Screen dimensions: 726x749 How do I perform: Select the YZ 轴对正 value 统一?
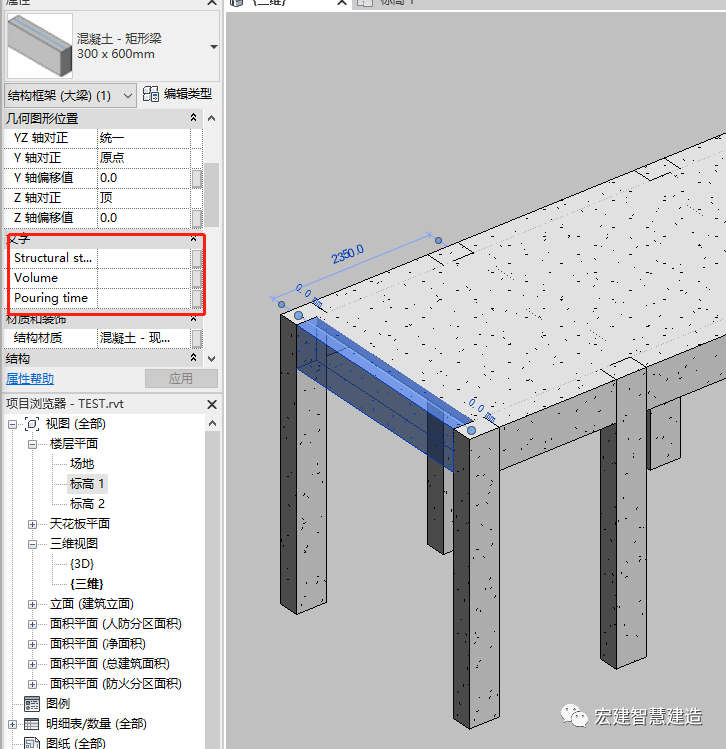click(x=144, y=138)
